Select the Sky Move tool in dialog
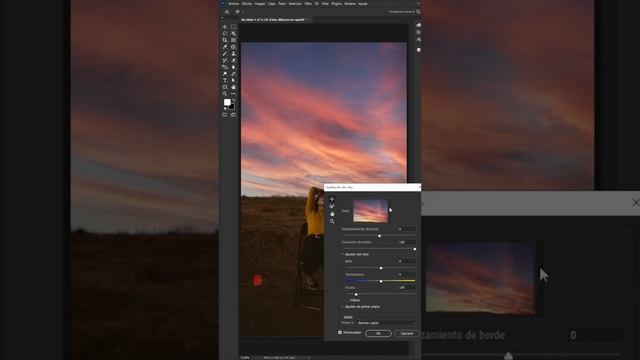640x360 pixels. [332, 199]
